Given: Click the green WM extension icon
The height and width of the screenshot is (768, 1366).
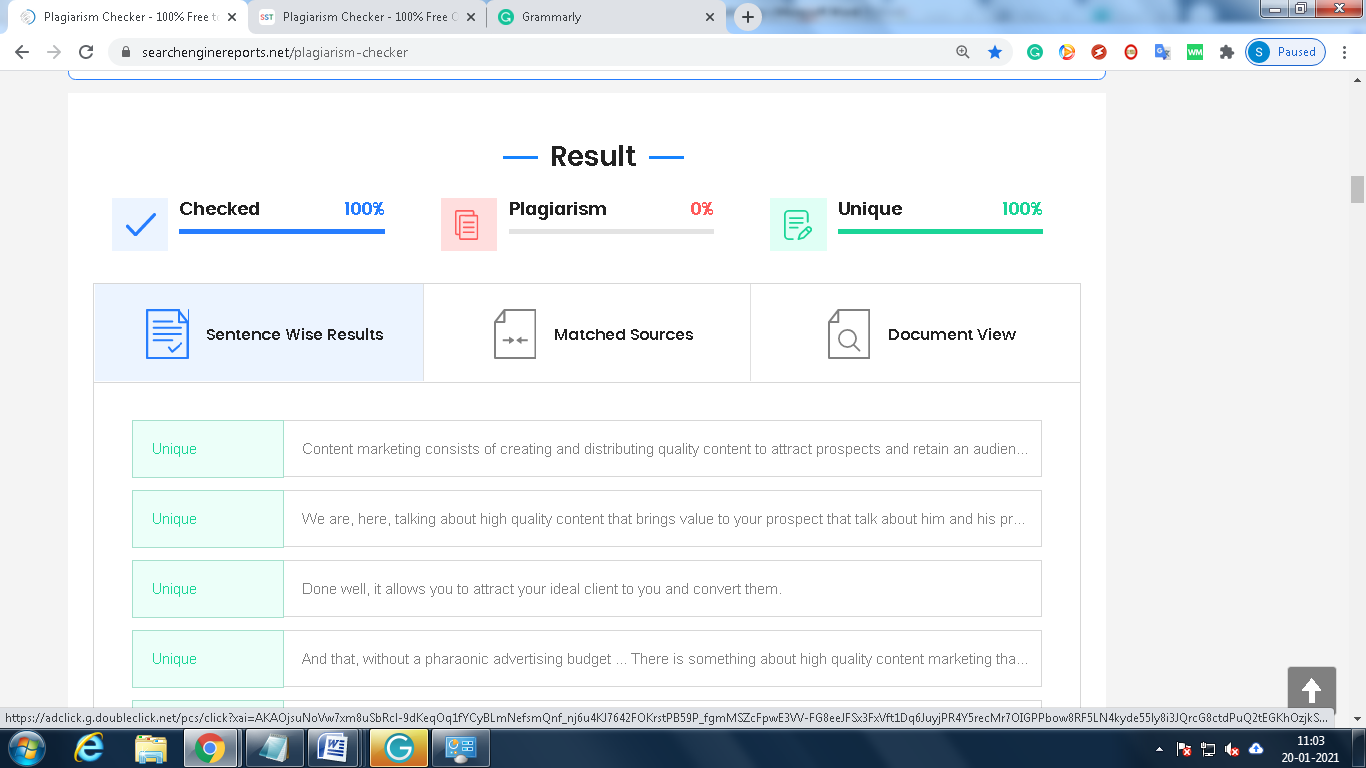Looking at the screenshot, I should tap(1194, 52).
